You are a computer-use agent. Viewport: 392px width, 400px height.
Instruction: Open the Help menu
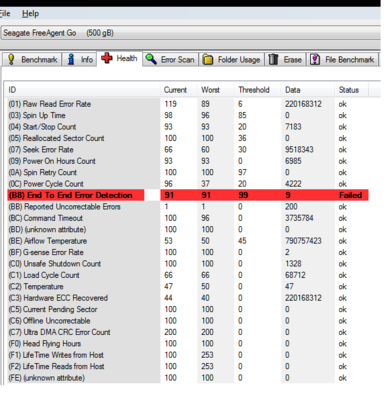(x=30, y=14)
